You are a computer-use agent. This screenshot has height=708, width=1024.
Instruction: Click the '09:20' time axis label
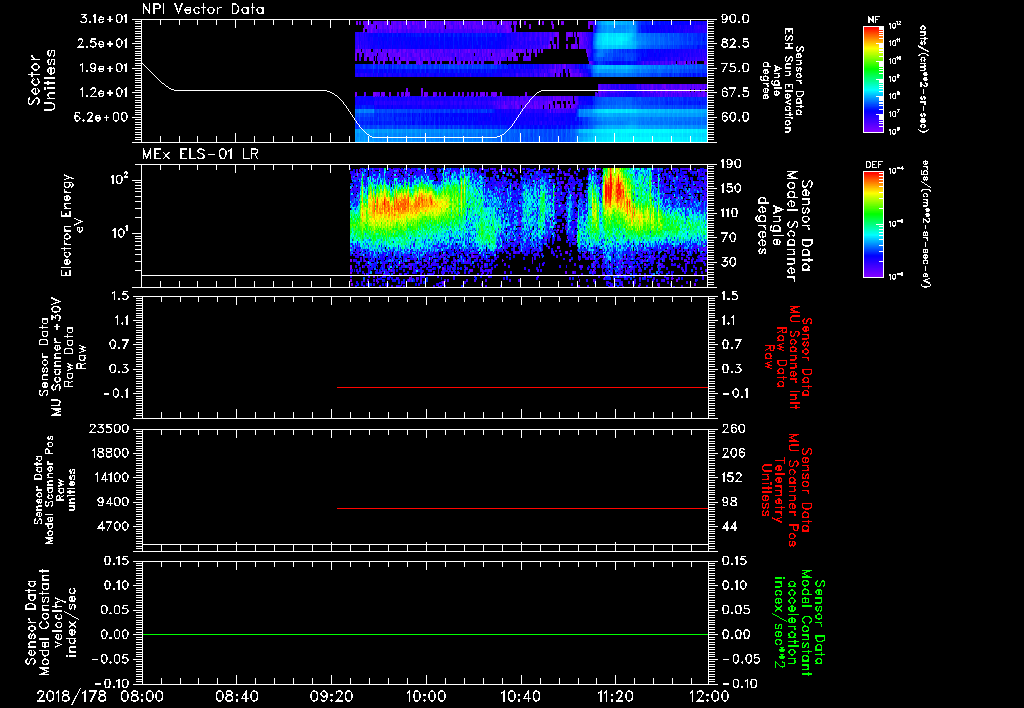[x=331, y=696]
